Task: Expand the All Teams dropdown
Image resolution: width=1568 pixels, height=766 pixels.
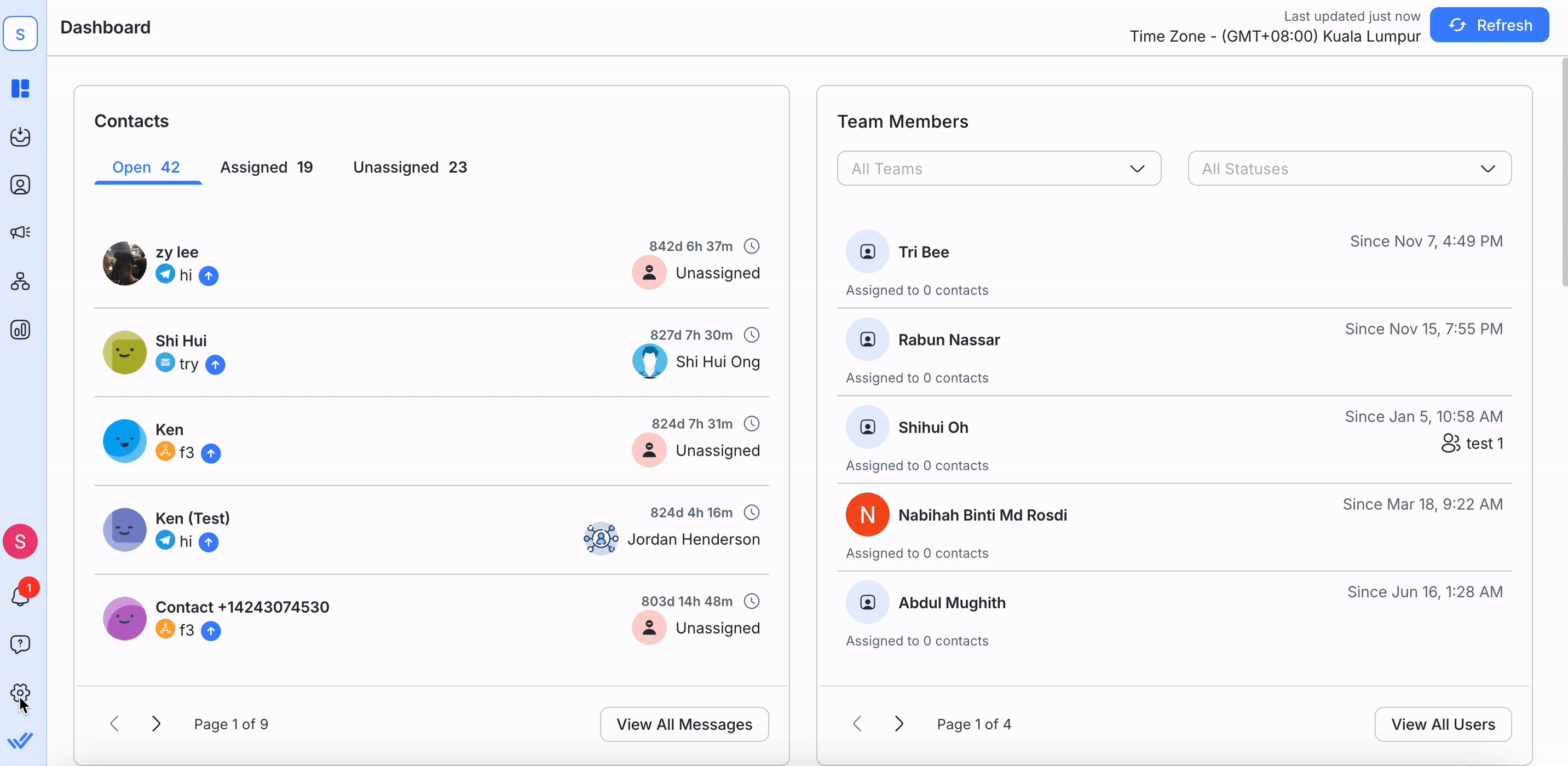Action: point(998,169)
